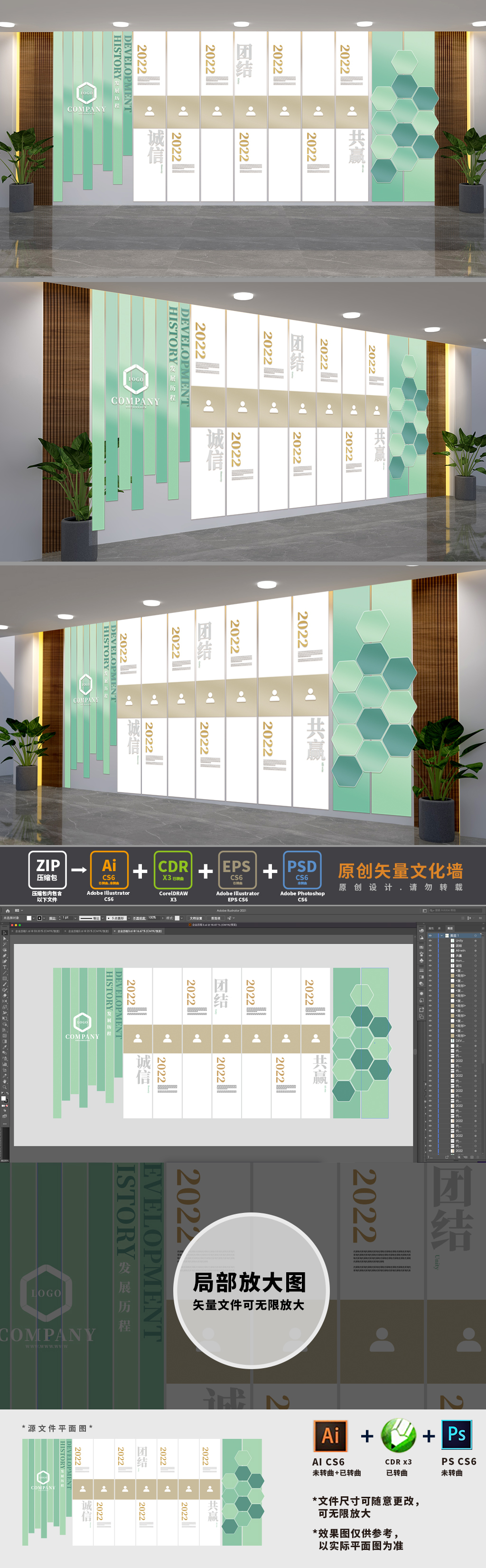Close the 企业历程2.ai tab

65,931
